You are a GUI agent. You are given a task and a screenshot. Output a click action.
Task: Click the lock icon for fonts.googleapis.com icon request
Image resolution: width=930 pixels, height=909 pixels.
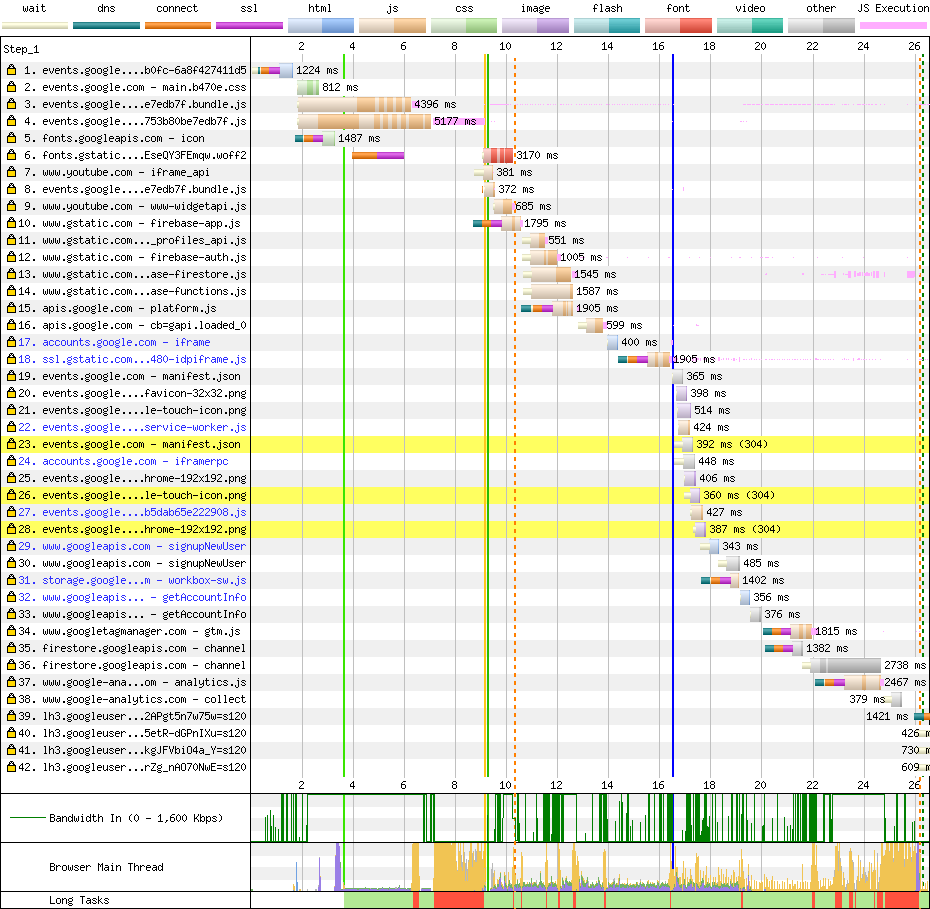coord(12,138)
